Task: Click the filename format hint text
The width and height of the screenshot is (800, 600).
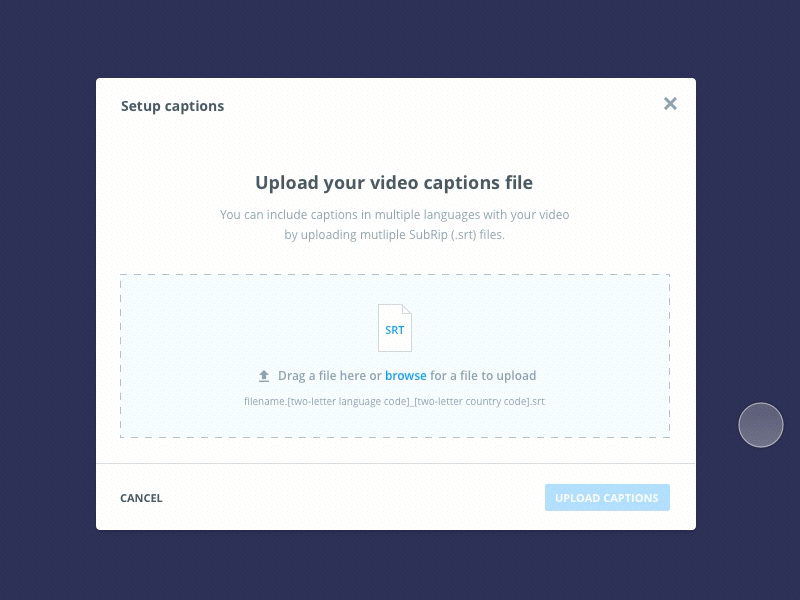Action: tap(395, 401)
